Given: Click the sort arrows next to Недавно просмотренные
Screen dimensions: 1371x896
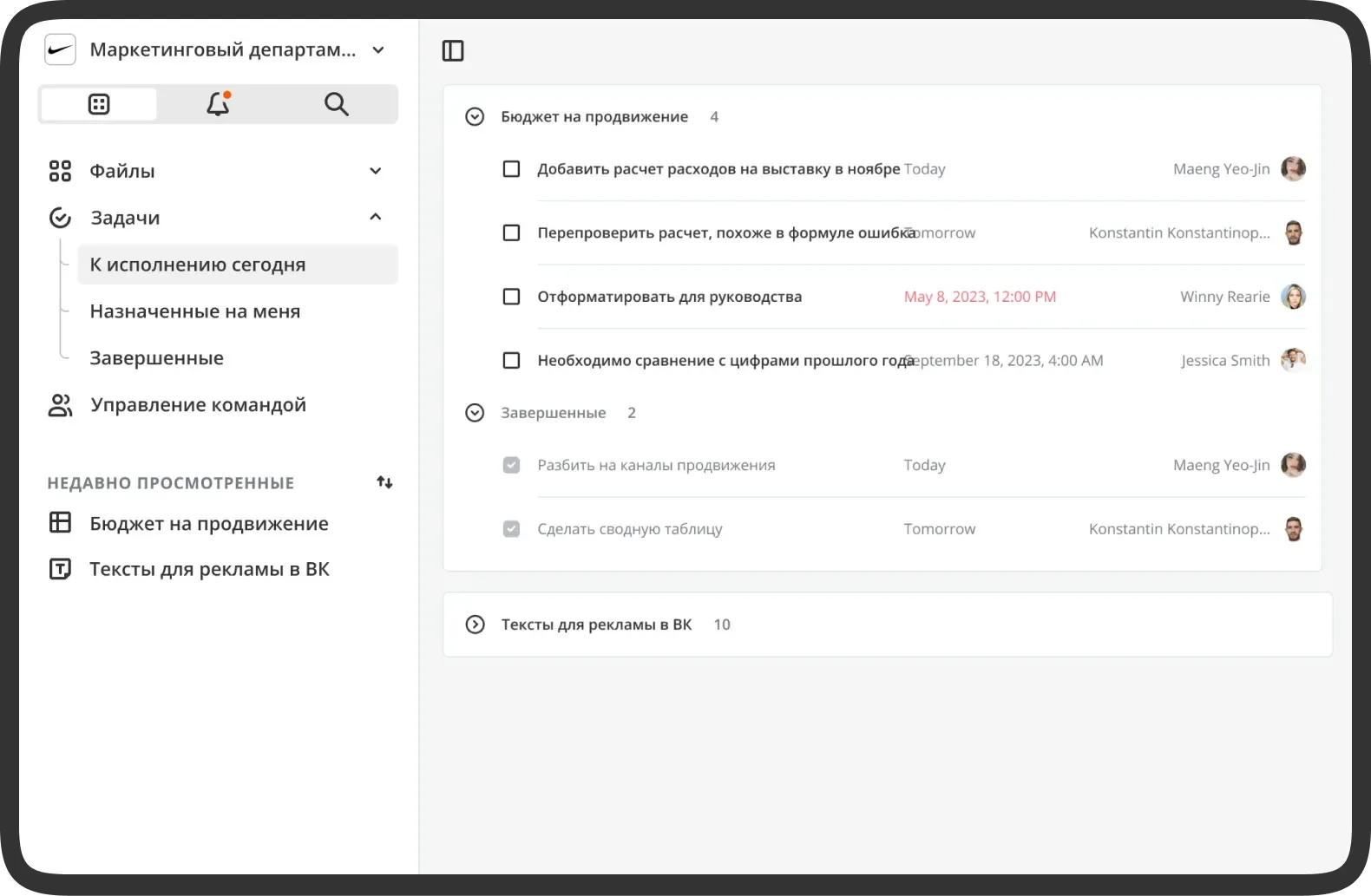Looking at the screenshot, I should tap(384, 482).
